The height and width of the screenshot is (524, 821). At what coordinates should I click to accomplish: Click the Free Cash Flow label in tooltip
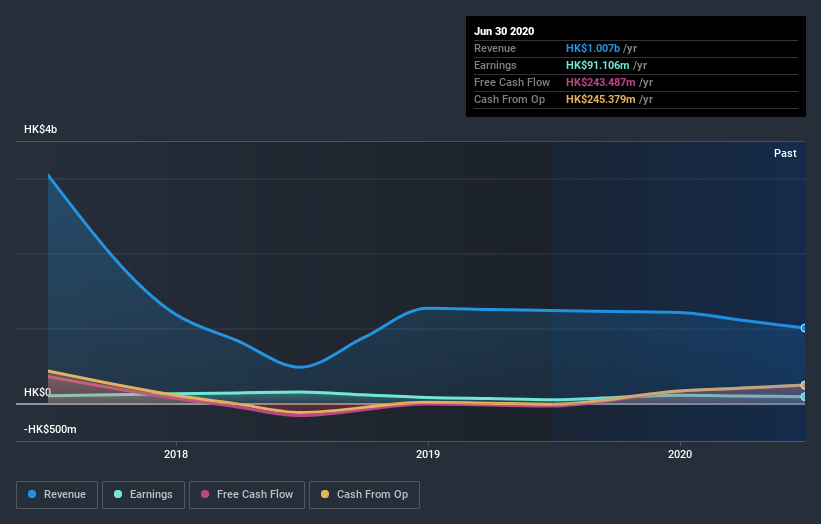click(512, 82)
